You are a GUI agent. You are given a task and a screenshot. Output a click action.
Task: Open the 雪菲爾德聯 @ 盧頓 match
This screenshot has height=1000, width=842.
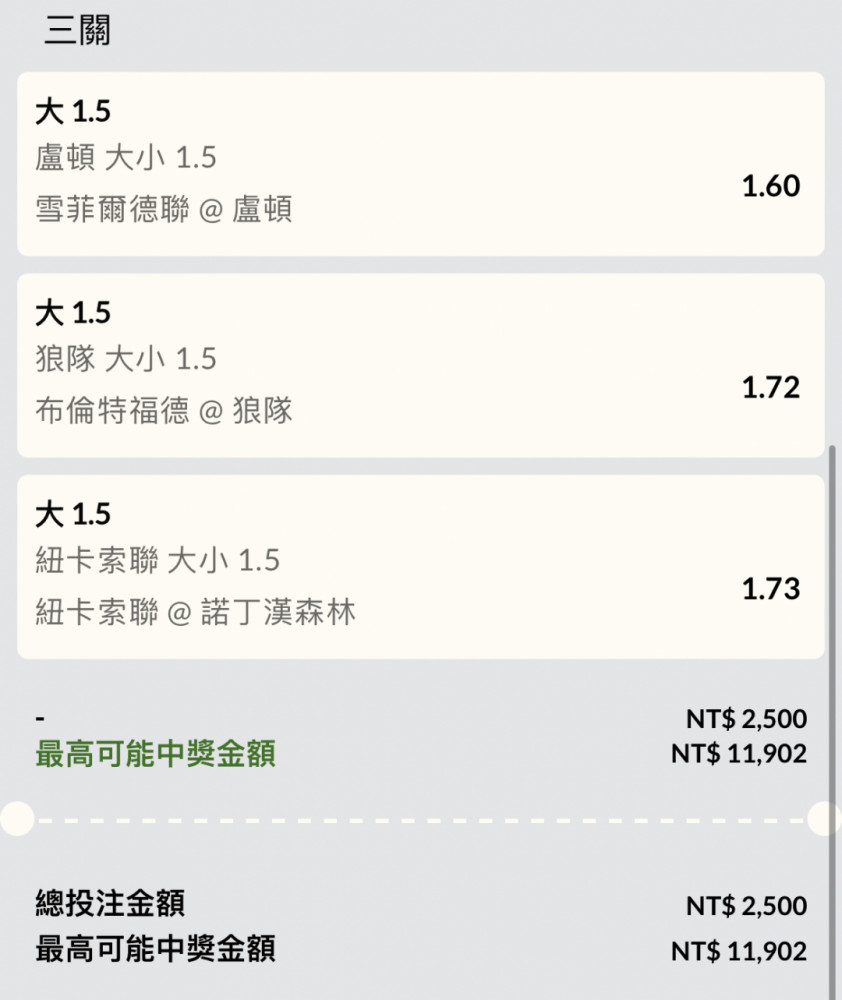(164, 211)
